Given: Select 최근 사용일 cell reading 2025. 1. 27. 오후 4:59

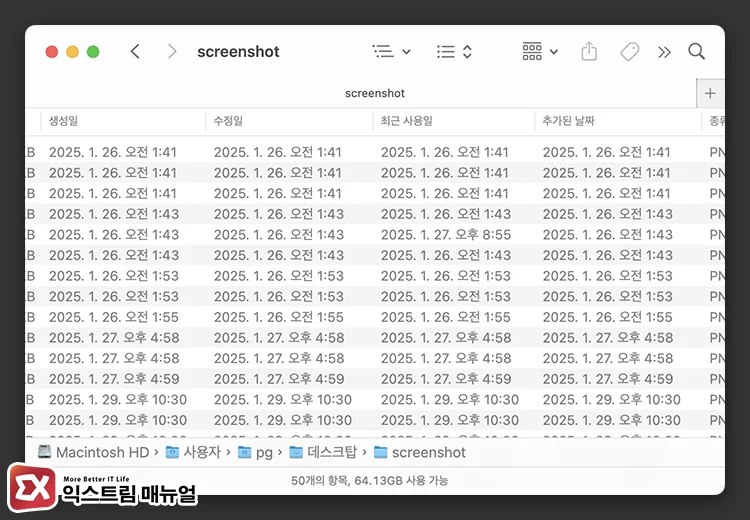Looking at the screenshot, I should pos(446,378).
